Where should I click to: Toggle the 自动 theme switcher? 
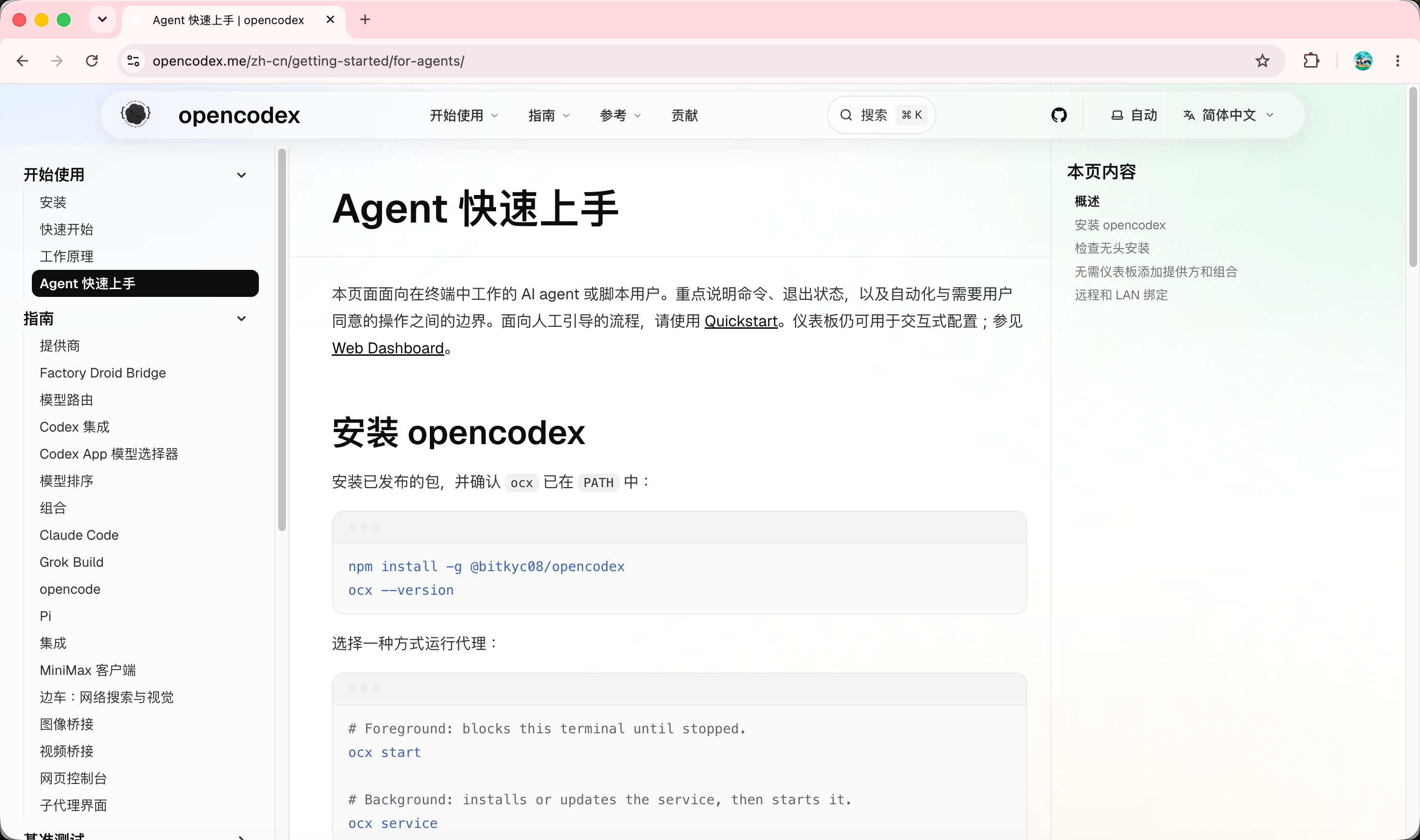(x=1134, y=115)
